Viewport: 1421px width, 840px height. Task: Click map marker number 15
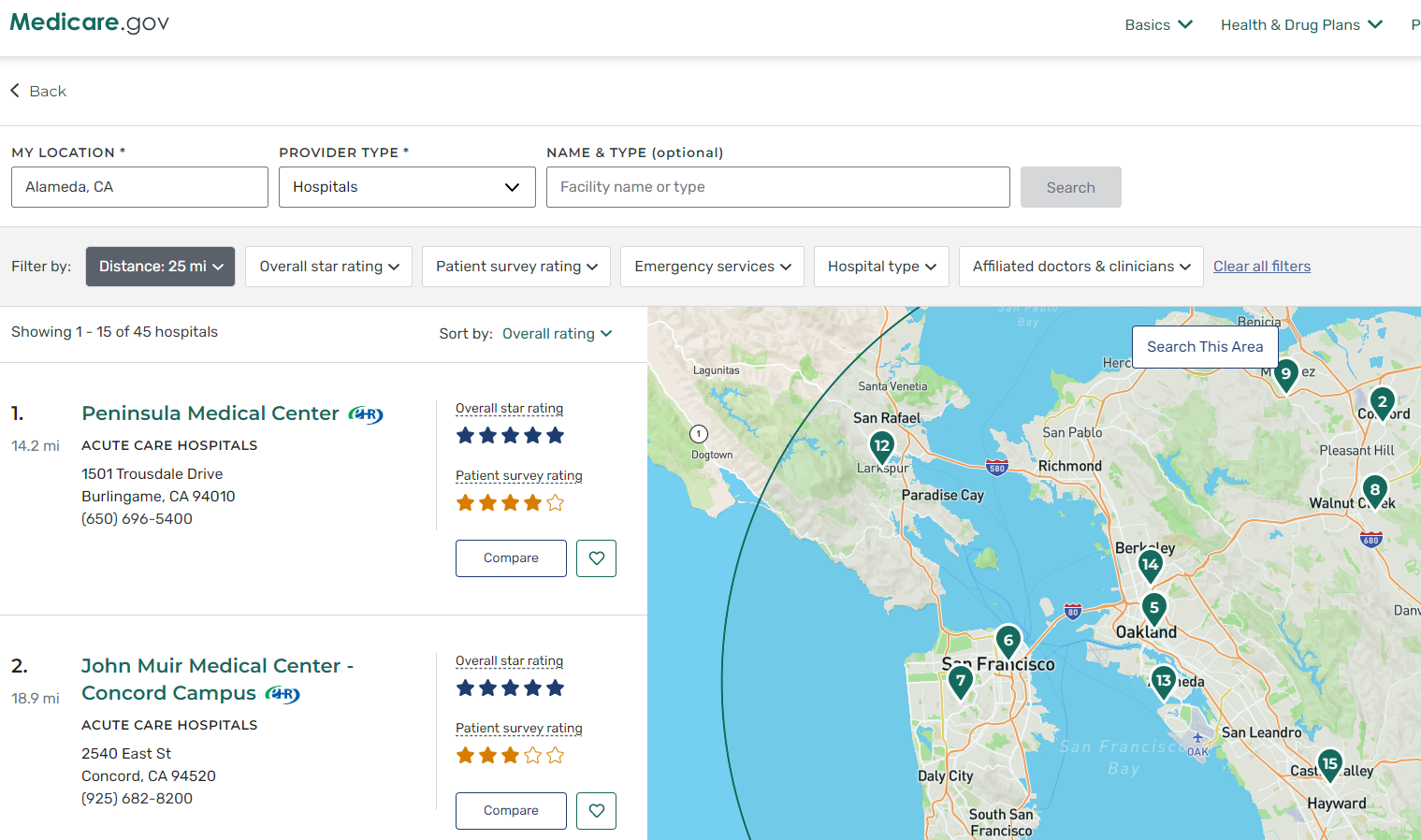point(1330,765)
